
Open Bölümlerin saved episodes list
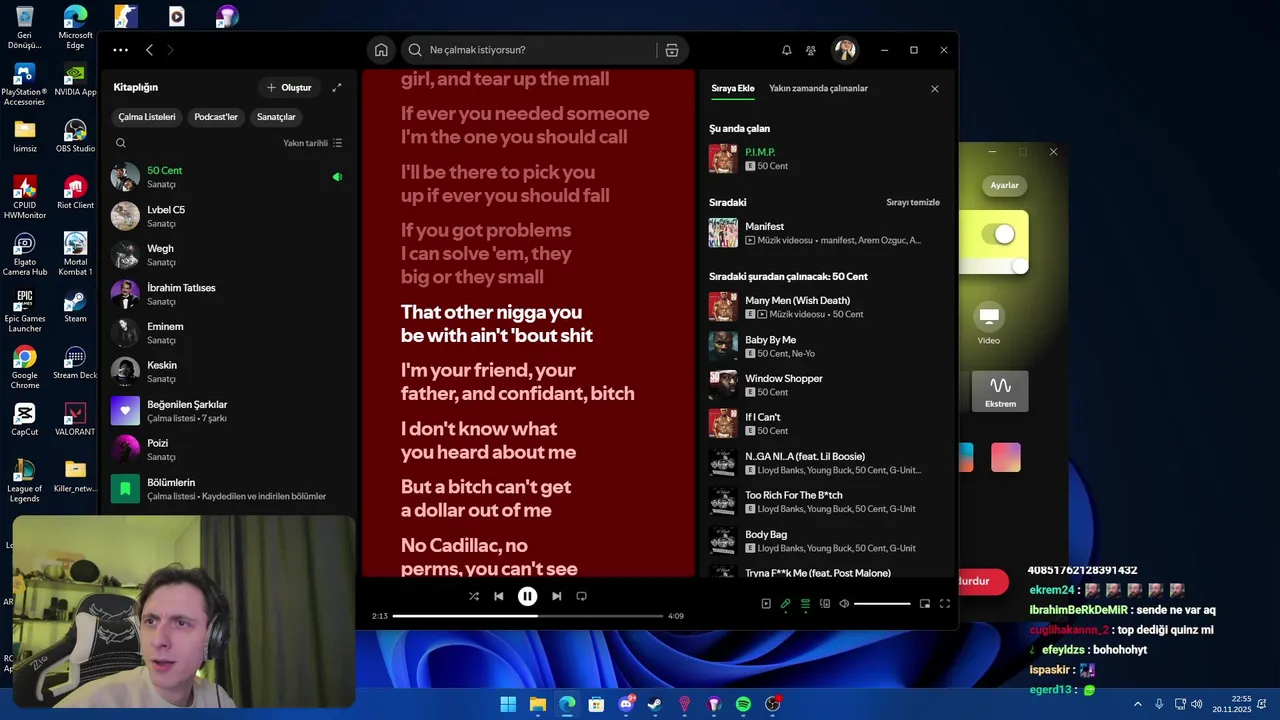(x=228, y=489)
